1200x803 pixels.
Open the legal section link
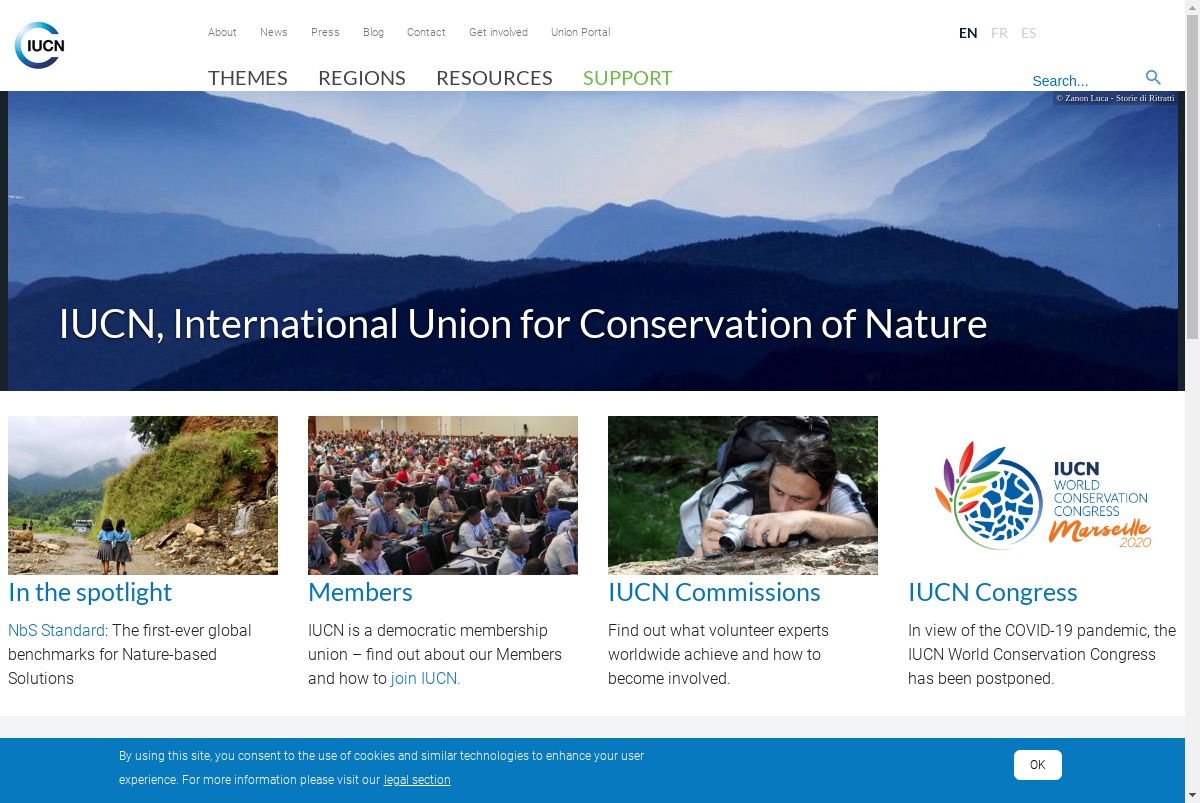417,780
